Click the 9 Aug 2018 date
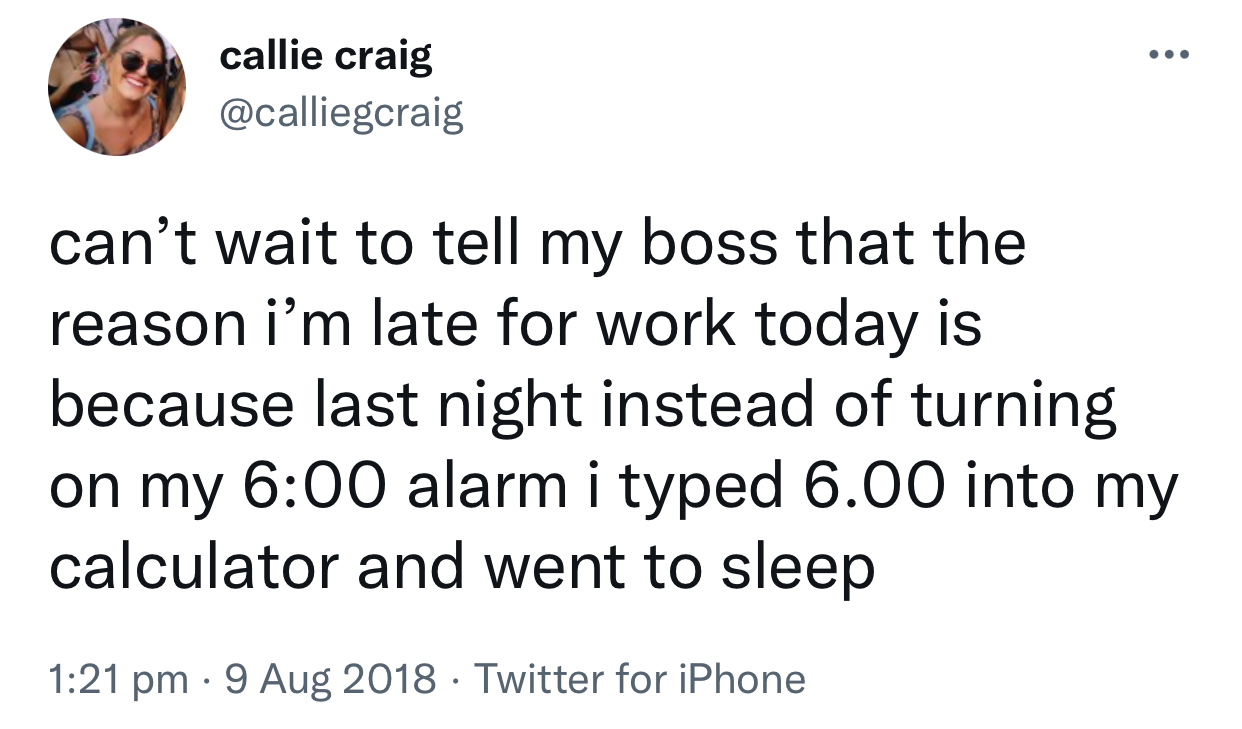This screenshot has height=729, width=1242. click(x=329, y=680)
